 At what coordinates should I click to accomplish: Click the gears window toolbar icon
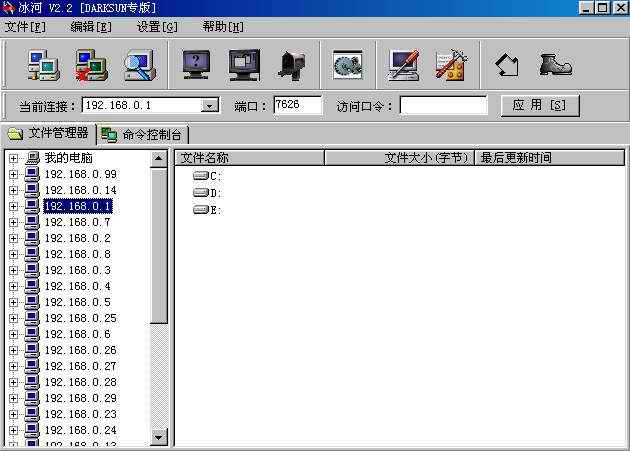pos(348,65)
